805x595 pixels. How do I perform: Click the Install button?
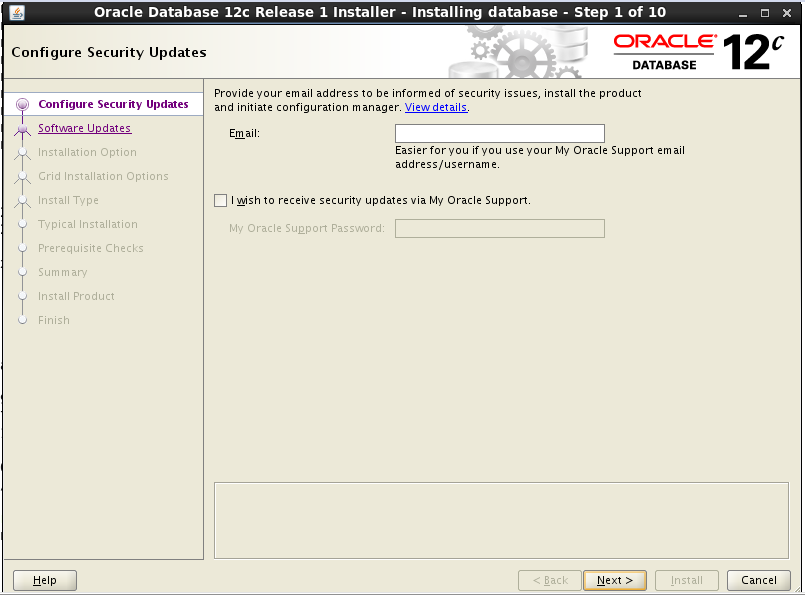pyautogui.click(x=686, y=581)
